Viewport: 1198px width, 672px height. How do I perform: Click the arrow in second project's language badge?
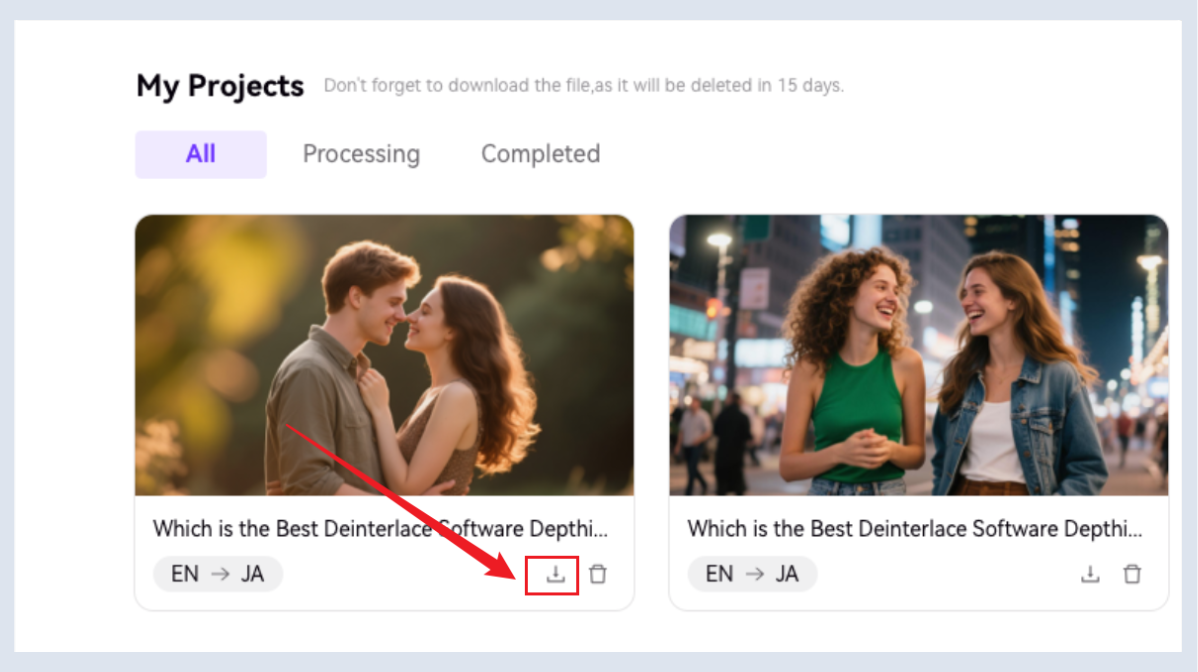tap(754, 574)
